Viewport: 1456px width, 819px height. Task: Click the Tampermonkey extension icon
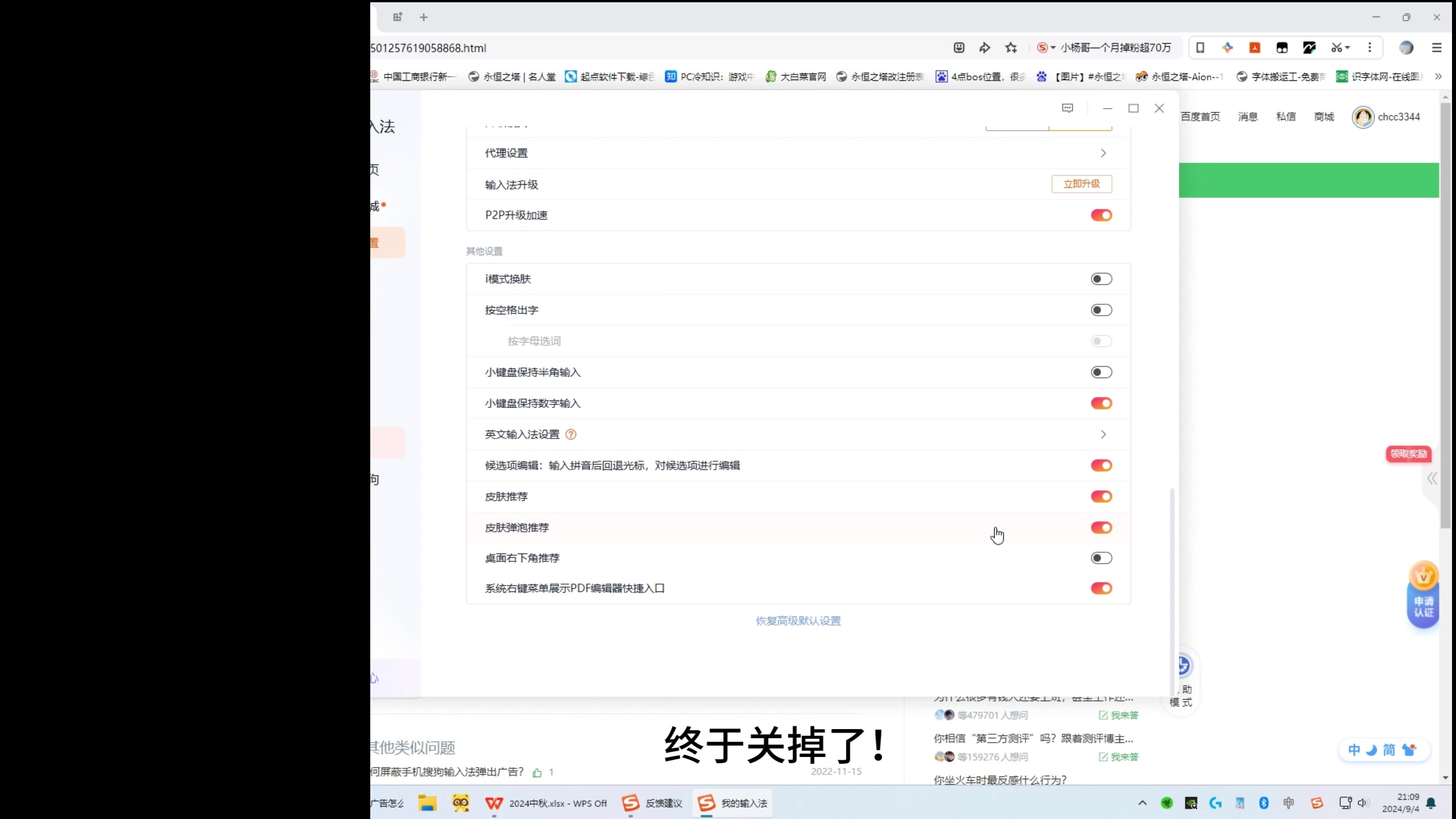coord(1282,48)
